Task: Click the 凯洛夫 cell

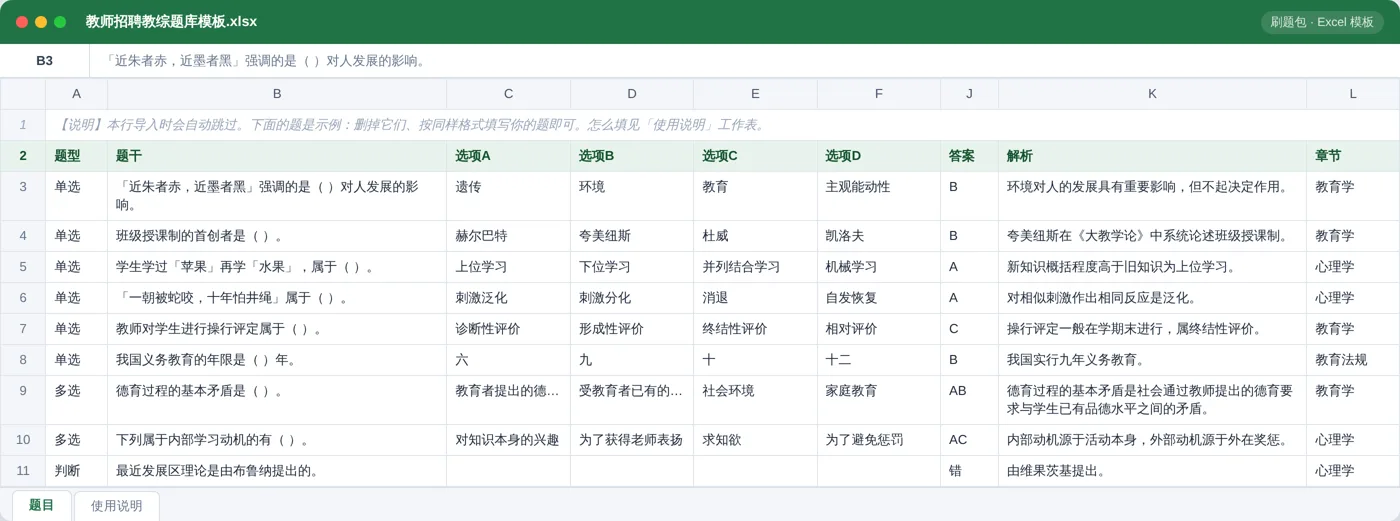Action: coord(879,236)
